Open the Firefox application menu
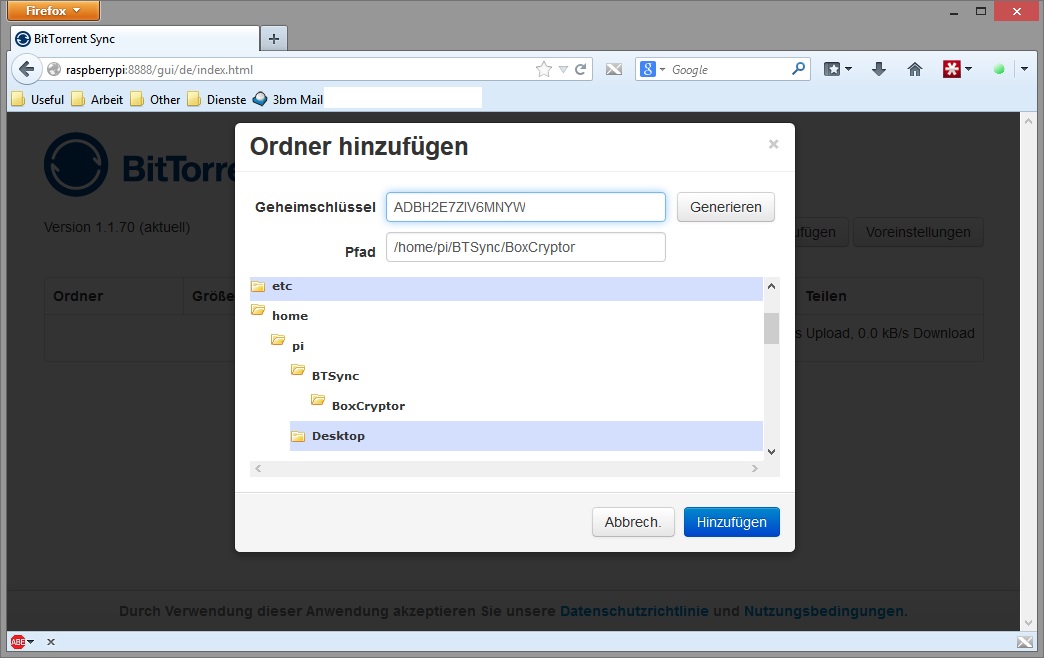Screen dimensions: 1044x658 [53, 11]
